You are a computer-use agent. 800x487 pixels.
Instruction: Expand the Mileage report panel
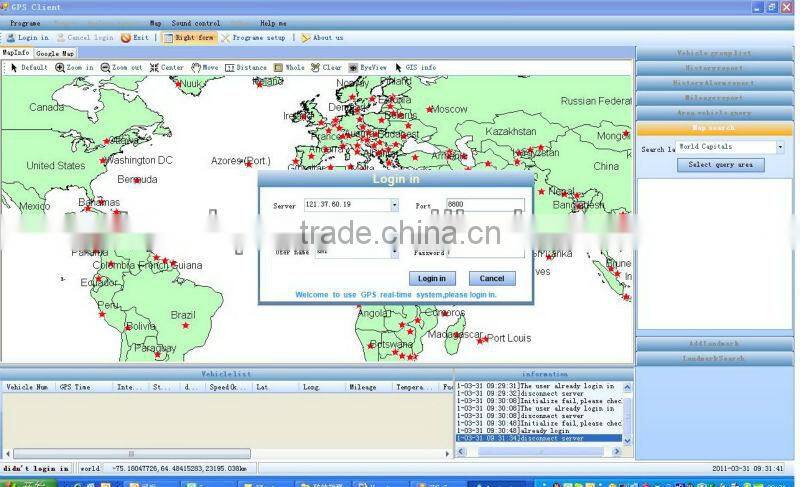(x=714, y=97)
